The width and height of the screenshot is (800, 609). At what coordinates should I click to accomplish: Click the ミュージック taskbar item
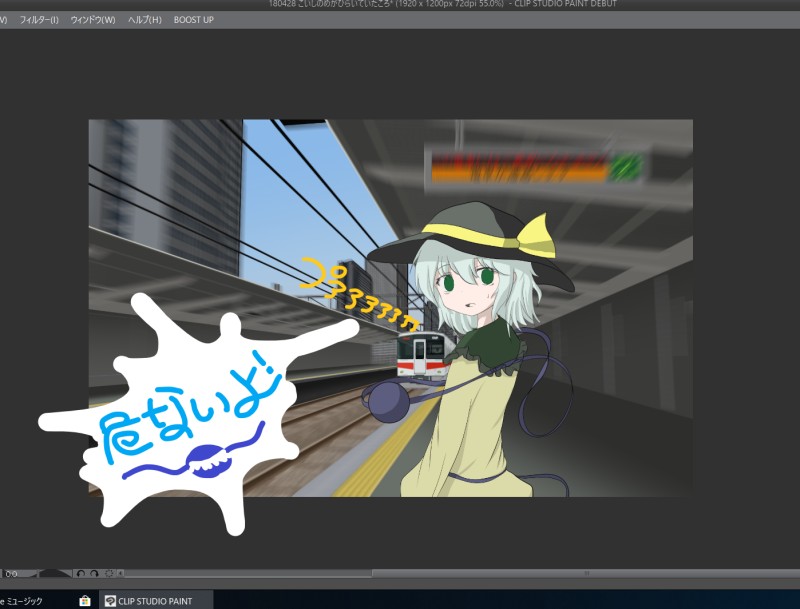click(21, 601)
